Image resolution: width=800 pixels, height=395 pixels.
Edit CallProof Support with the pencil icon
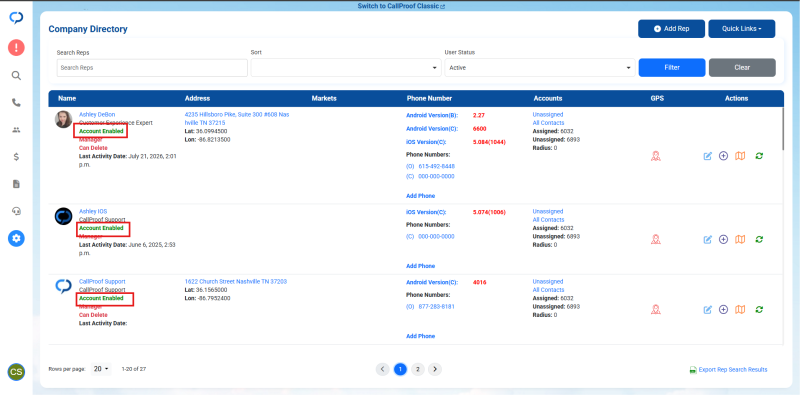(707, 309)
